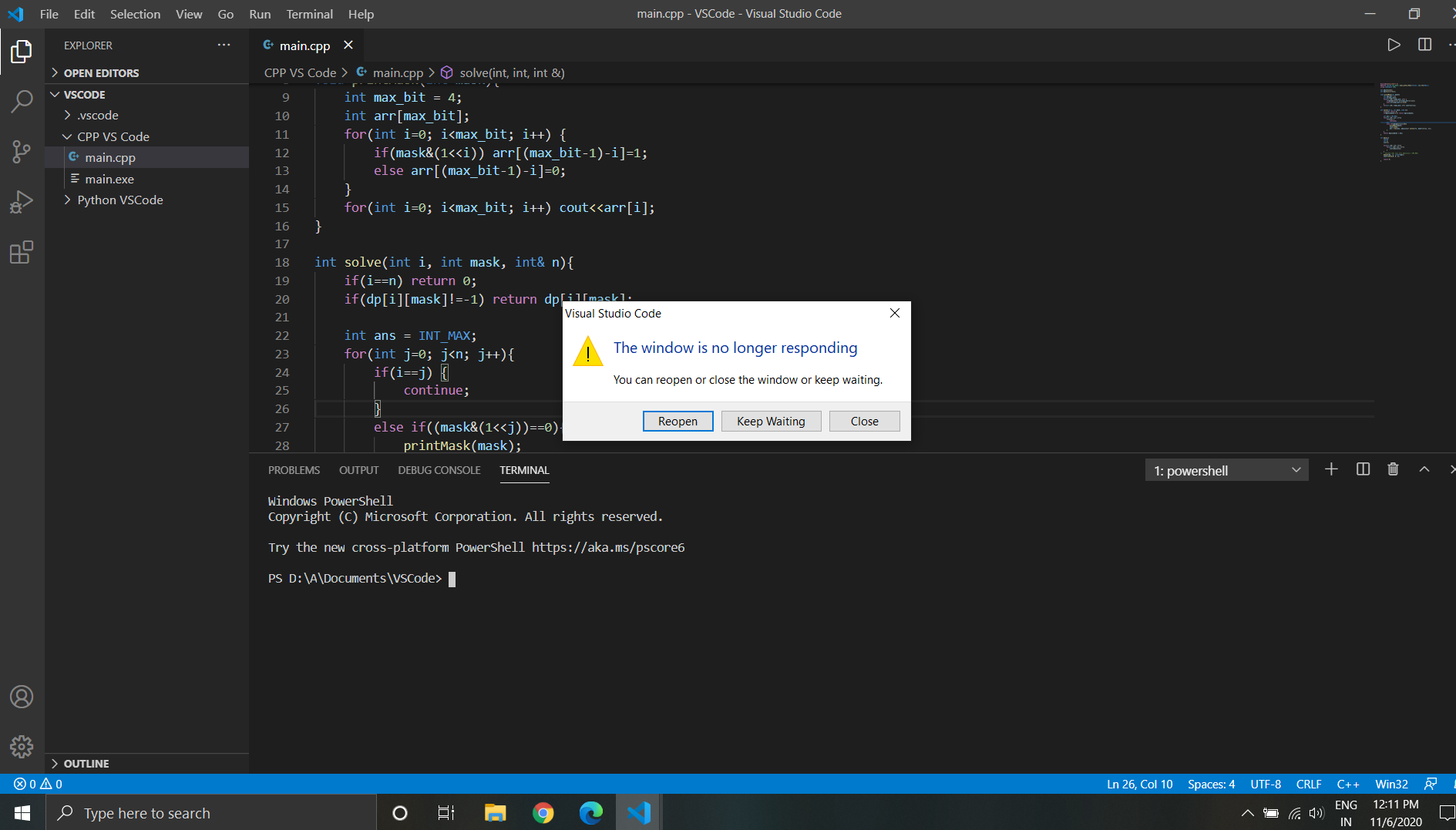Open the Run menu
Image resolution: width=1456 pixels, height=830 pixels.
(260, 14)
